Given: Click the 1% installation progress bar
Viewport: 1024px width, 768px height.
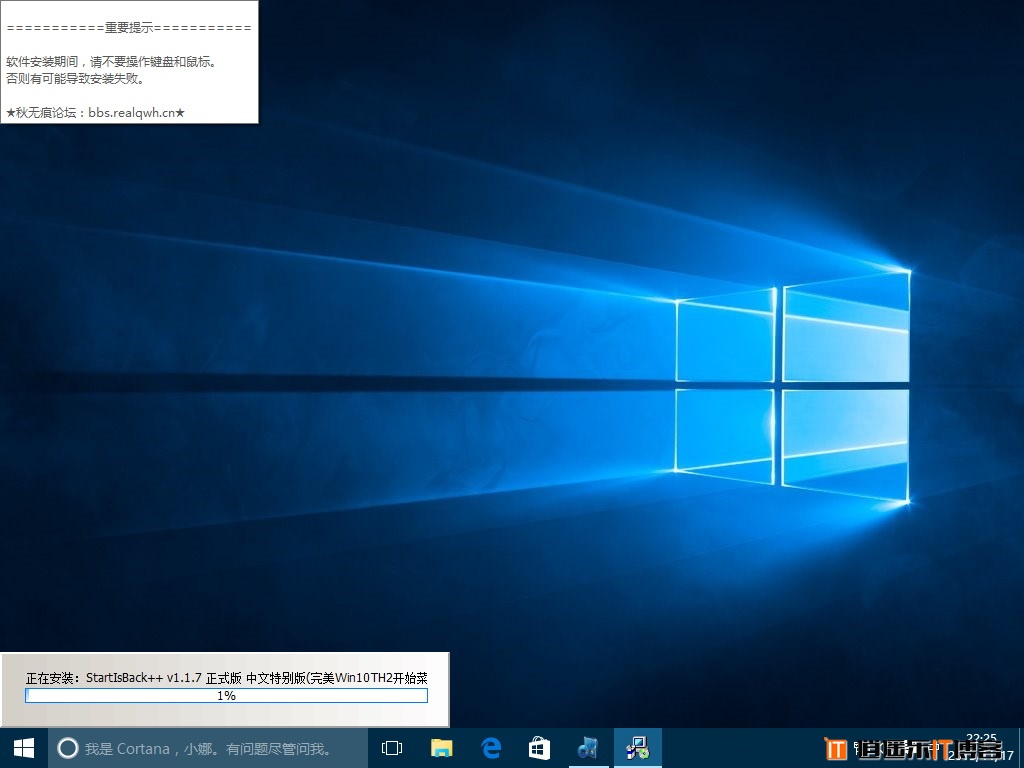Looking at the screenshot, I should 227,696.
